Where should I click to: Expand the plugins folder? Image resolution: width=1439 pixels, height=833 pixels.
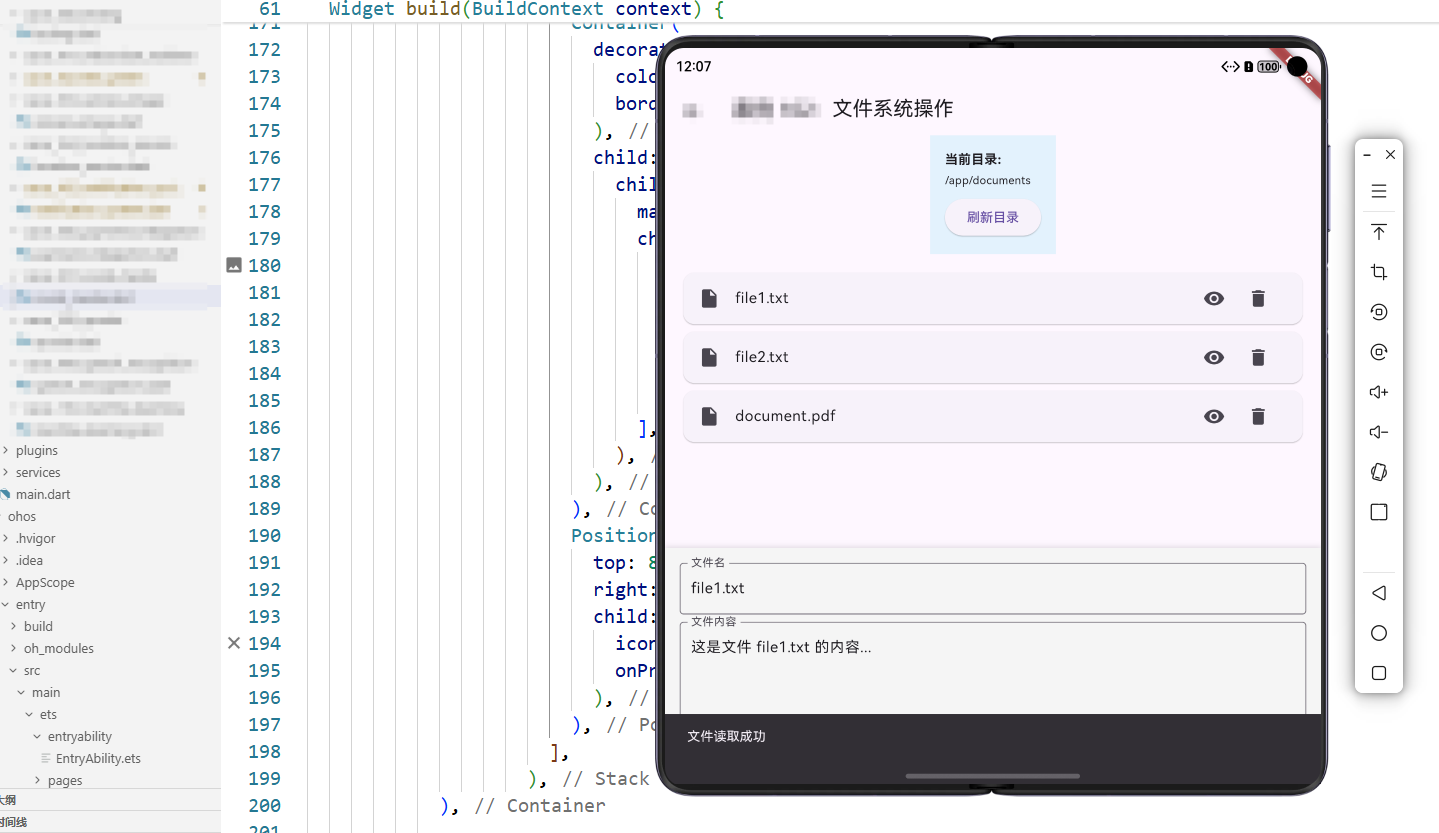[6, 450]
